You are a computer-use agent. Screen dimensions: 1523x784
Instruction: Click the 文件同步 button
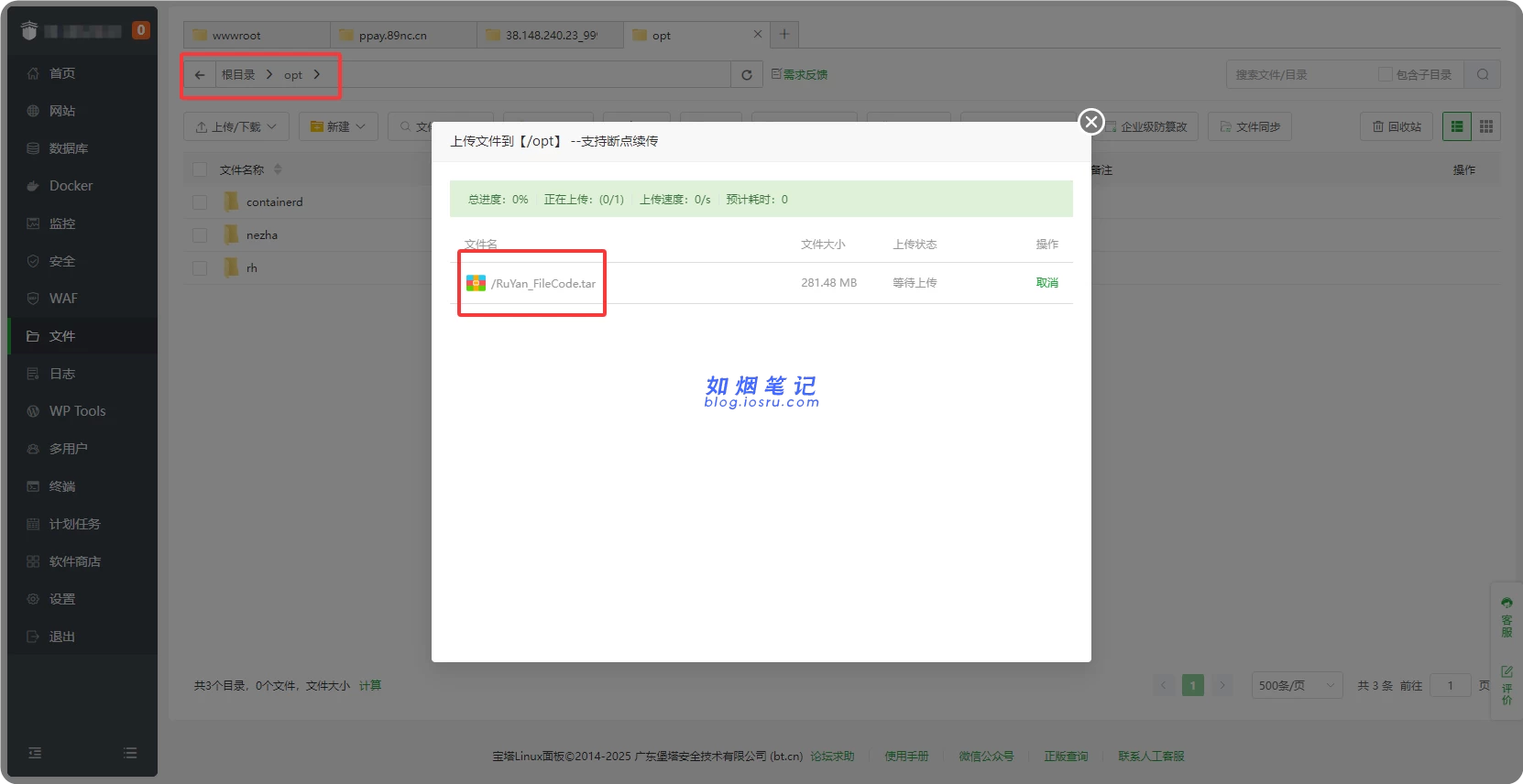coord(1250,126)
